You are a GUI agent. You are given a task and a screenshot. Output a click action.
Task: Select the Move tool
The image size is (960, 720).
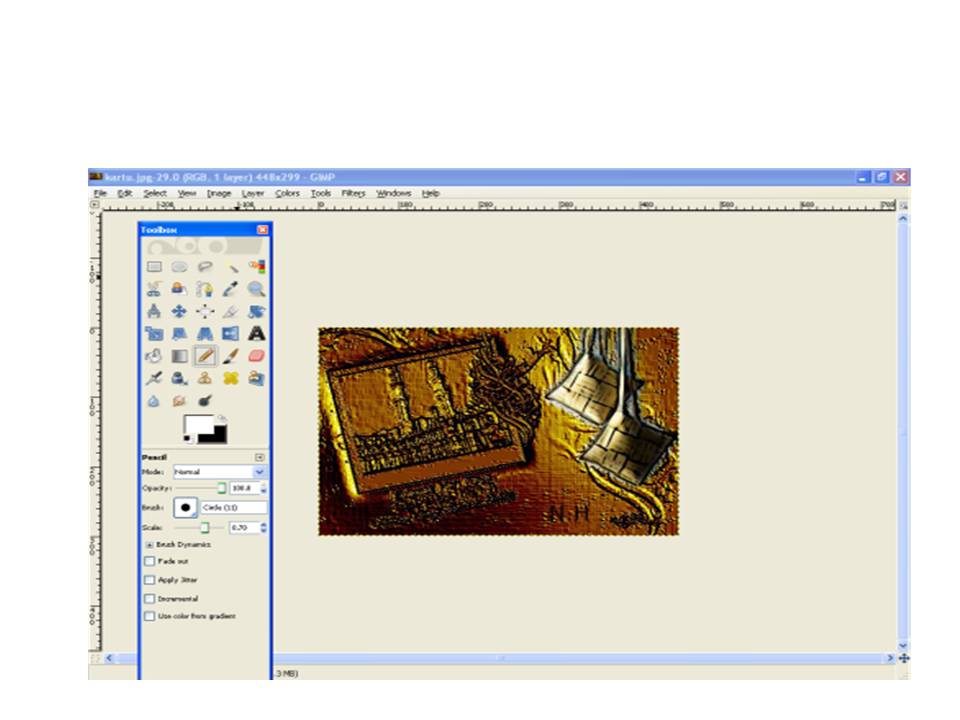179,312
